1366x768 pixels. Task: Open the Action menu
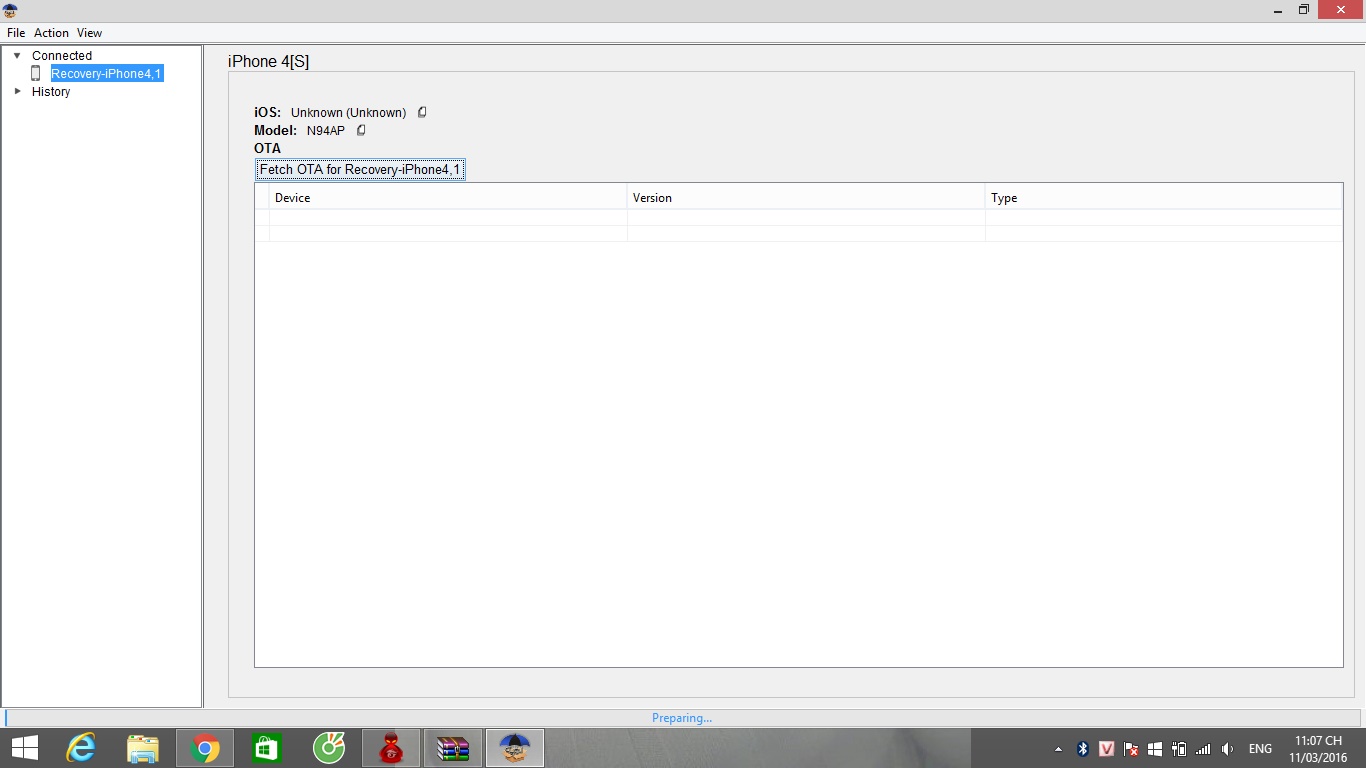pos(51,33)
